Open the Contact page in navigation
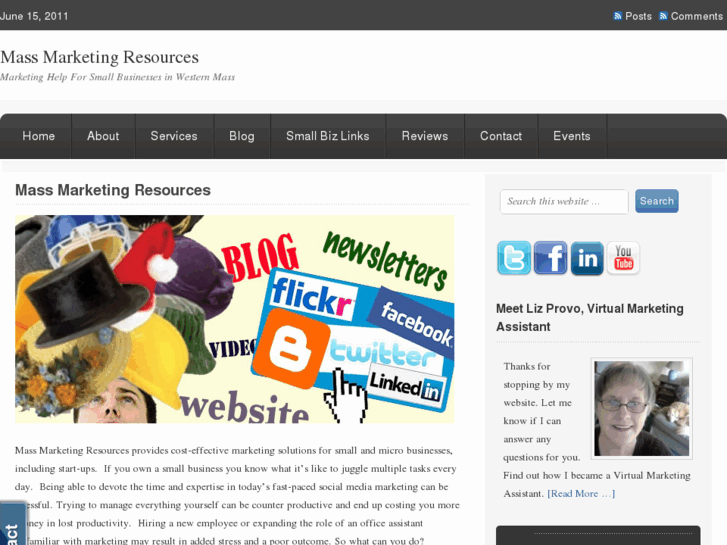The width and height of the screenshot is (727, 545). pyautogui.click(x=501, y=136)
